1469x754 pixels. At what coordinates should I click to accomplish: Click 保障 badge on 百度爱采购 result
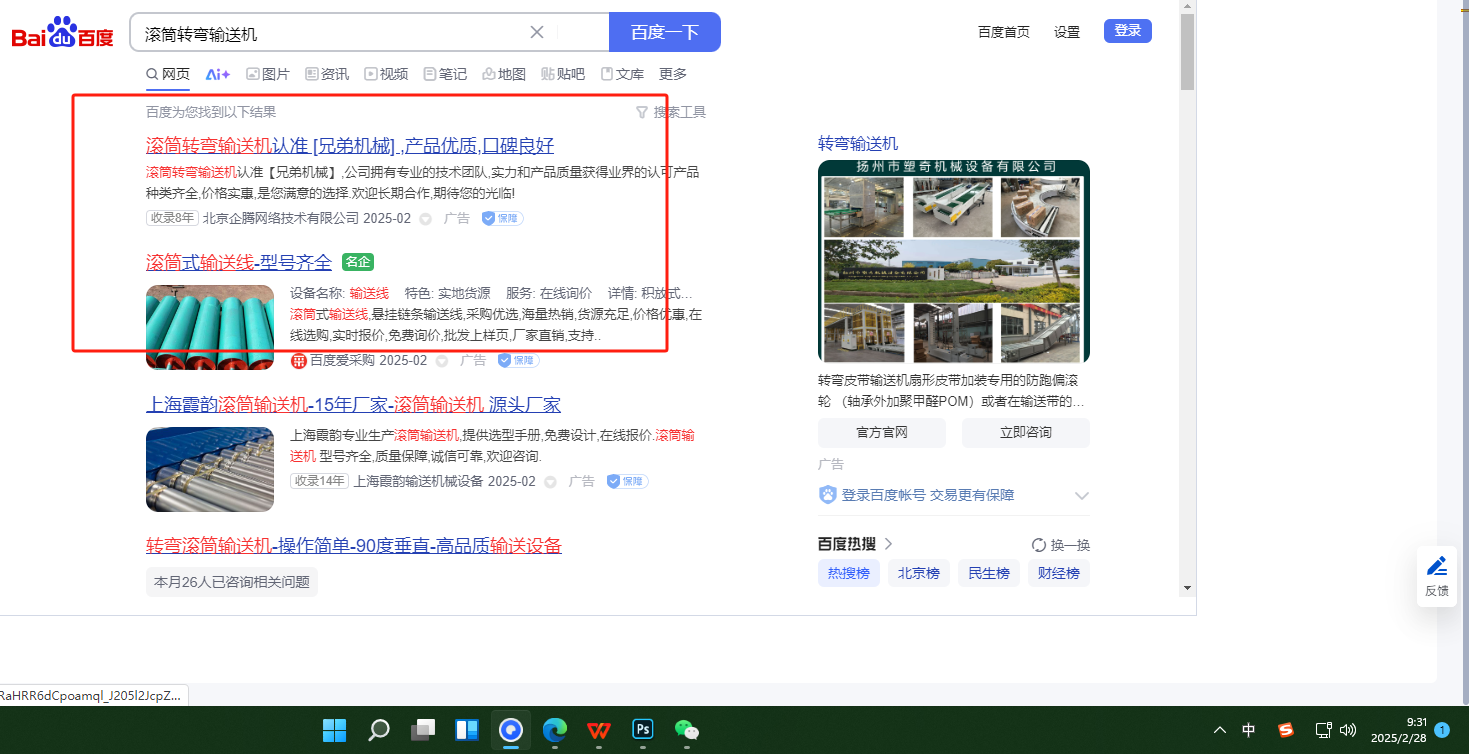coord(518,360)
